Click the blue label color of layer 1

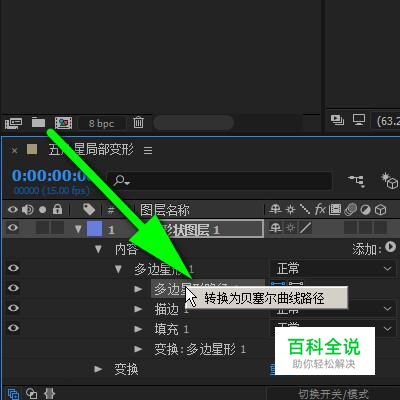(94, 229)
